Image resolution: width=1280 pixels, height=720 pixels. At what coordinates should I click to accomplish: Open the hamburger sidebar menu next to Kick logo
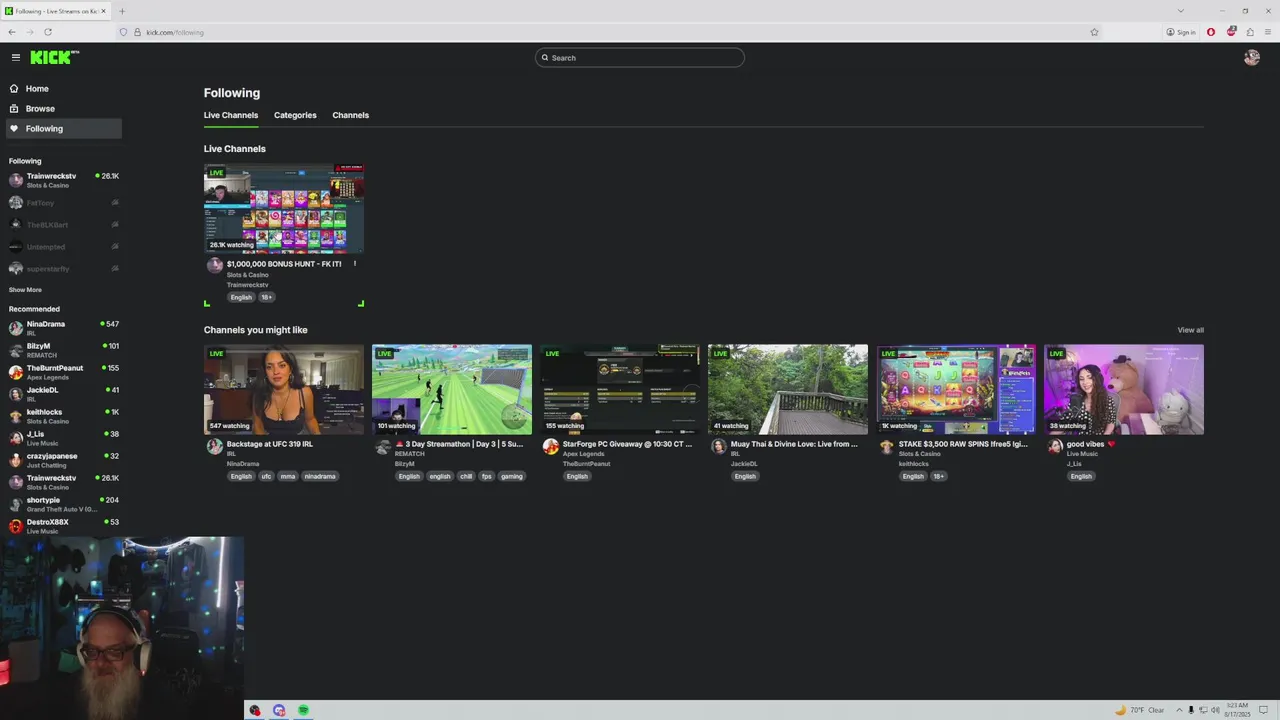(x=15, y=57)
